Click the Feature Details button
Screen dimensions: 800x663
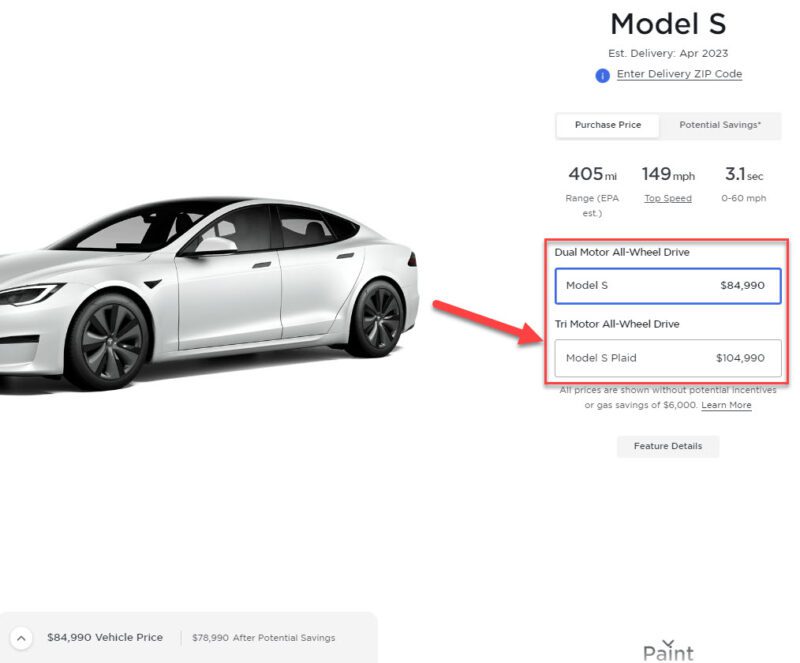(x=667, y=446)
